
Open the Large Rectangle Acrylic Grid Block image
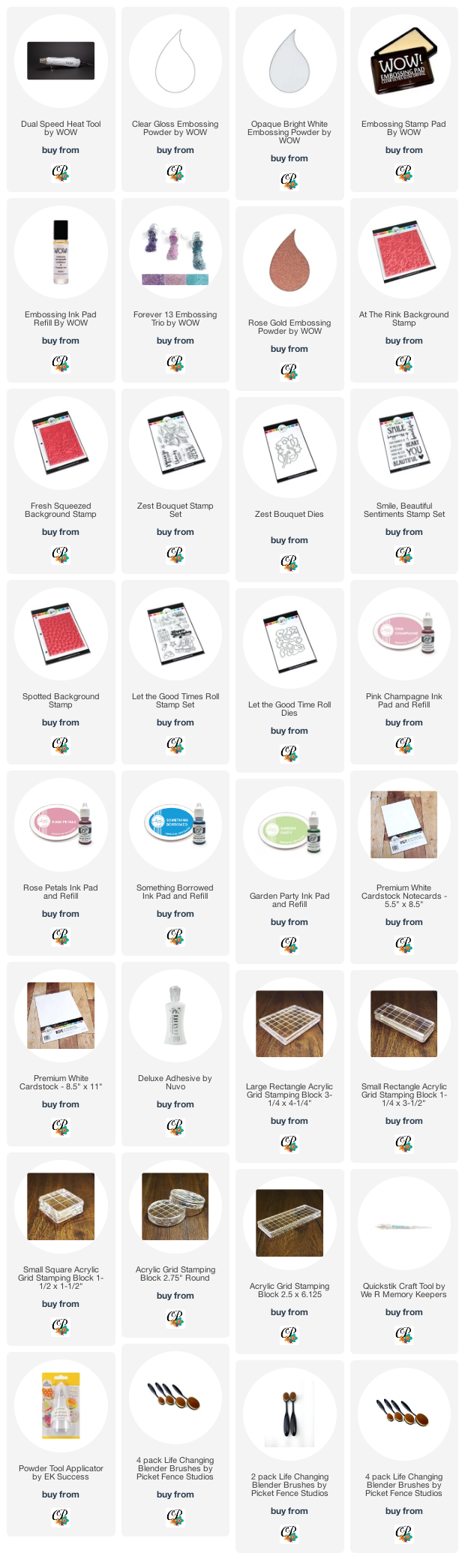click(289, 1024)
